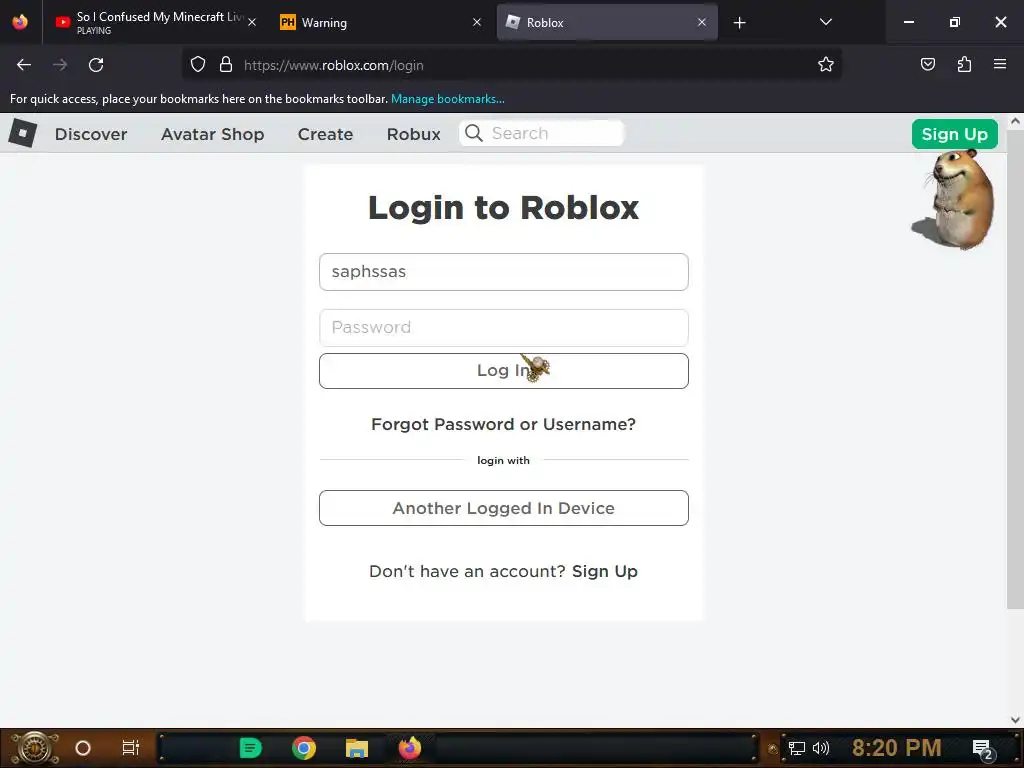The height and width of the screenshot is (768, 1024).
Task: Click the site security padlock icon
Action: [226, 65]
